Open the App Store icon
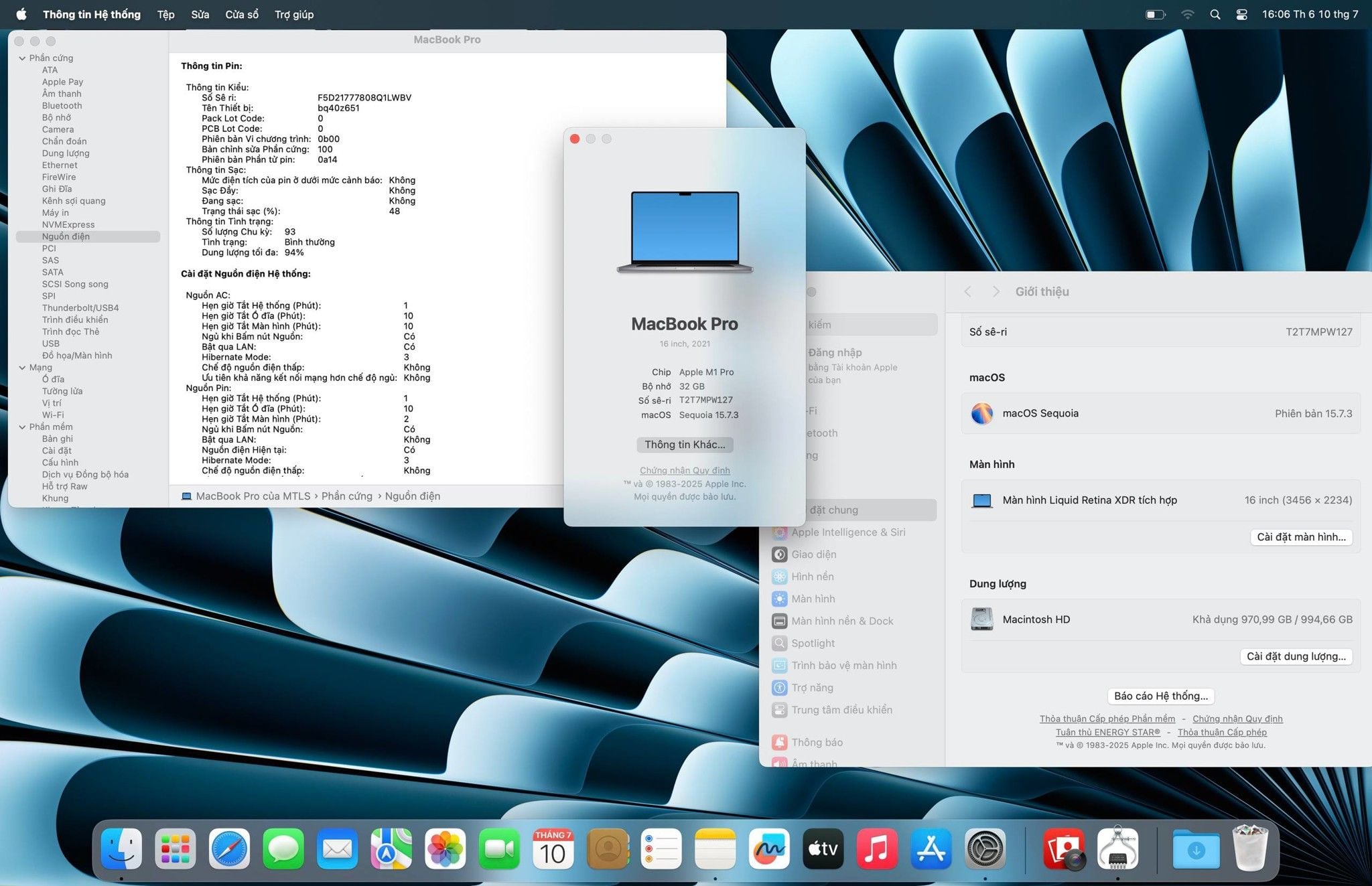Screen dimensions: 1372x886 tap(931, 848)
